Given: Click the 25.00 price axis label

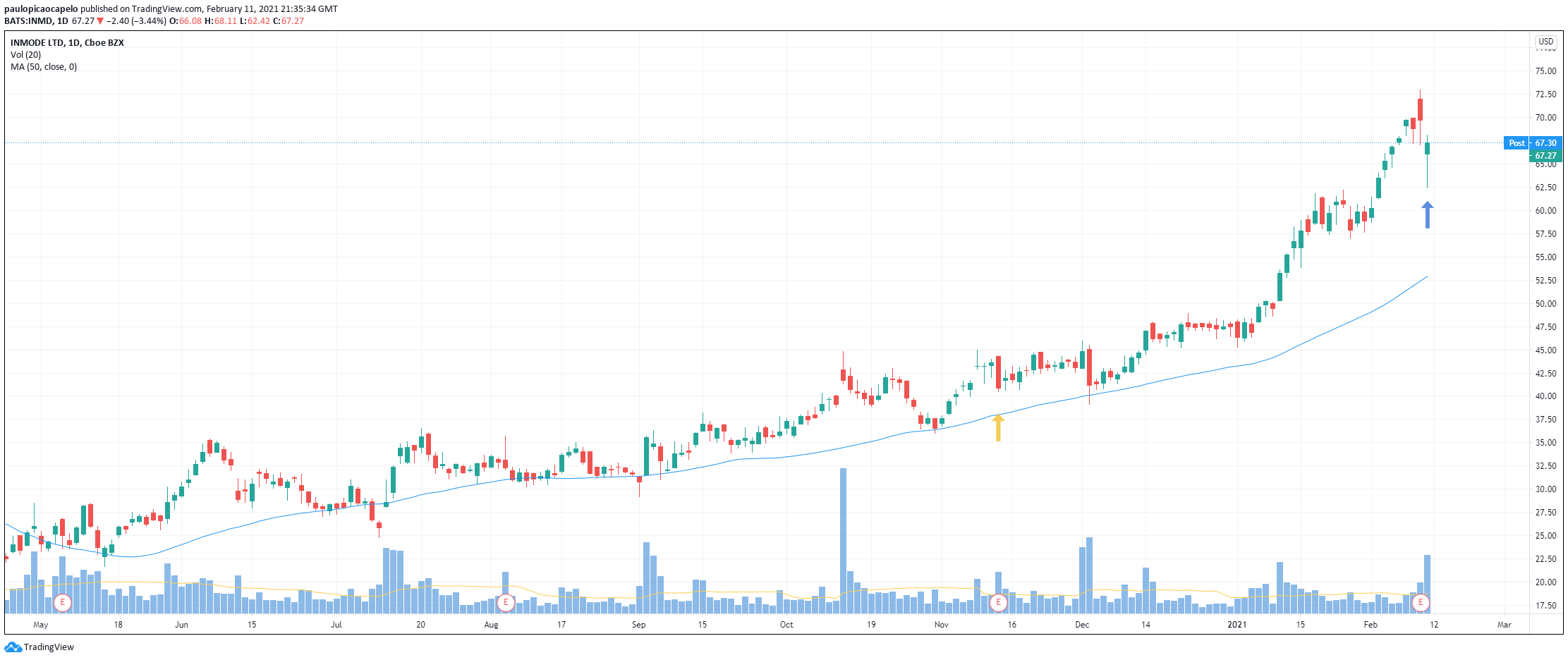Looking at the screenshot, I should (1545, 536).
